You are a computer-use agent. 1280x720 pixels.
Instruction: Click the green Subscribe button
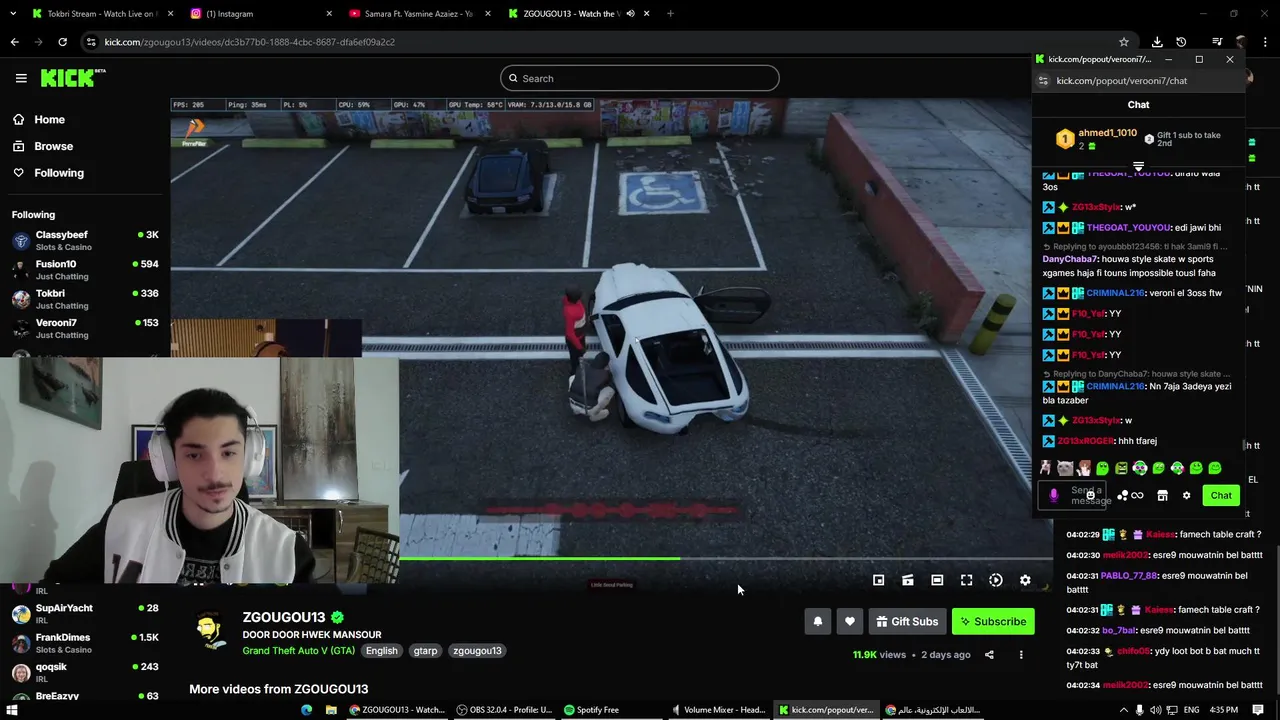(x=993, y=621)
